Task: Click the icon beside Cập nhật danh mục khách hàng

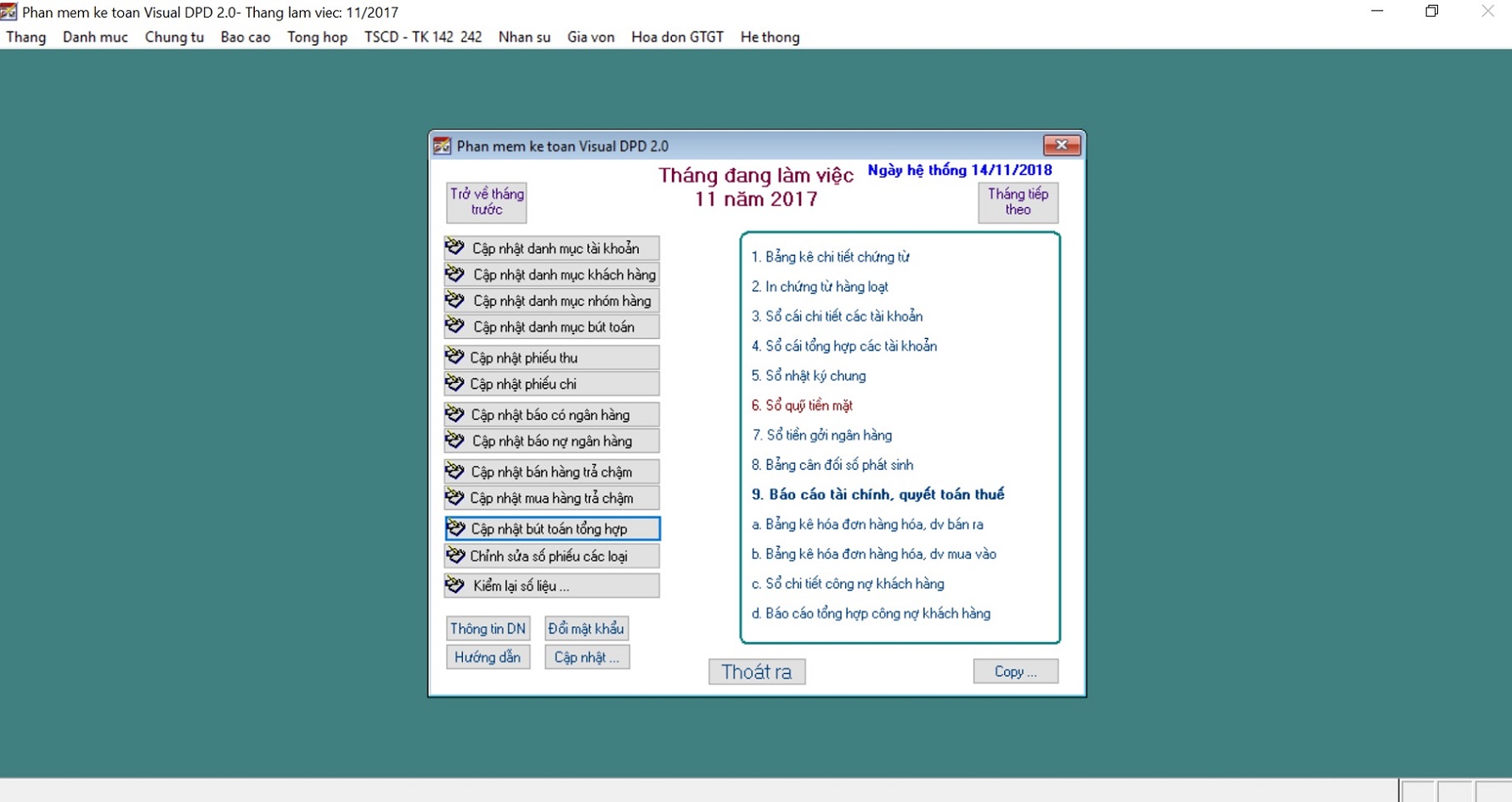Action: (455, 274)
